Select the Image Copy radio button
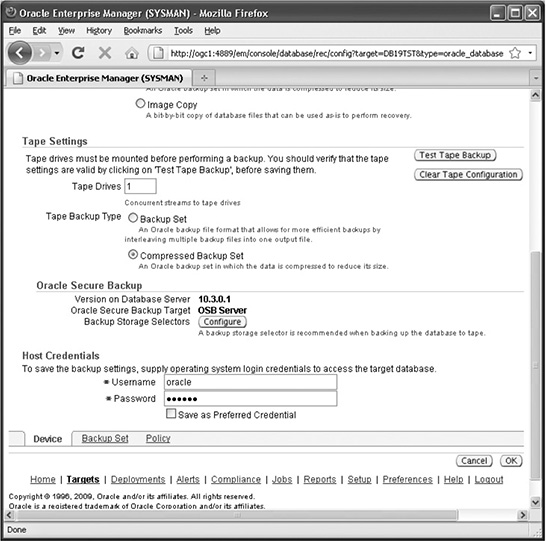The image size is (547, 541). pos(140,104)
